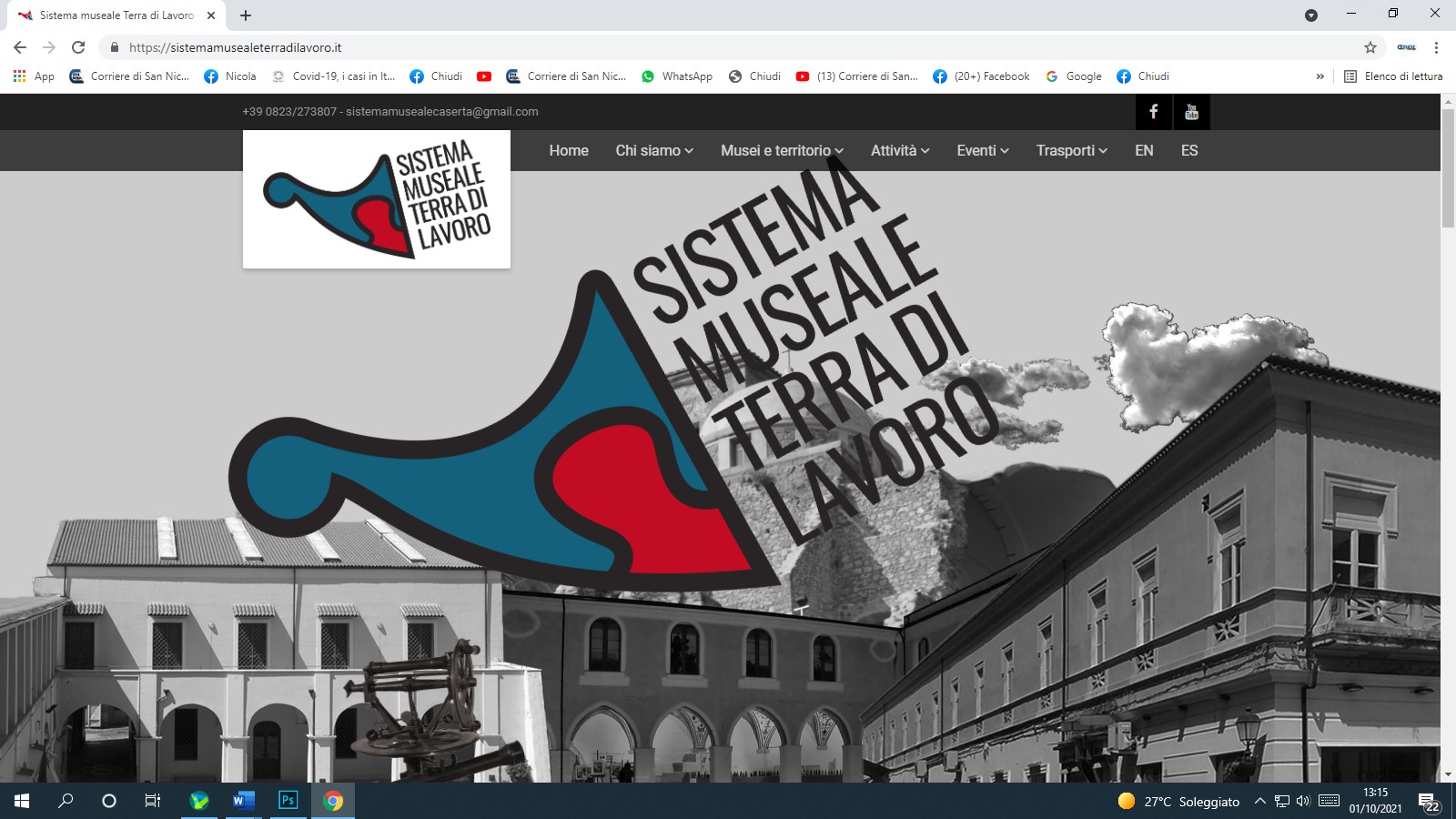Open the Windows Start menu
Viewport: 1456px width, 819px height.
pos(22,801)
